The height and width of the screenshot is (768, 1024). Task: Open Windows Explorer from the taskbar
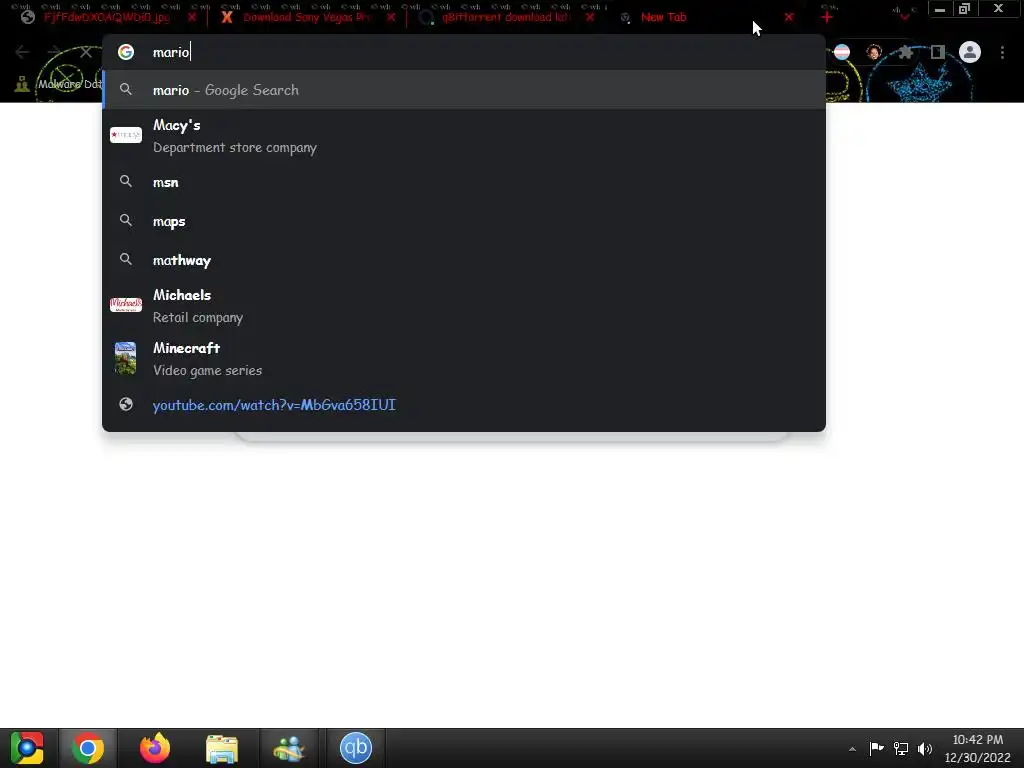pos(222,748)
